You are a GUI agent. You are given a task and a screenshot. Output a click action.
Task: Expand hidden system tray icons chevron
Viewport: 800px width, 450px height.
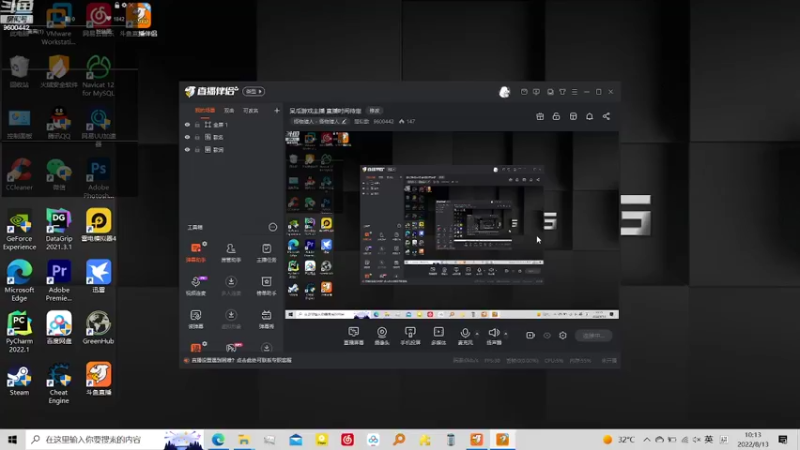click(x=646, y=439)
